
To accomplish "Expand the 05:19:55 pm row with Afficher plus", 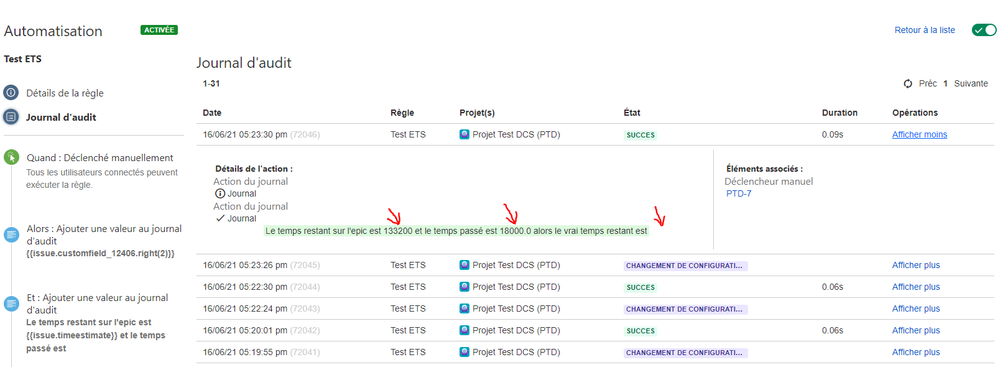I will tap(916, 352).
